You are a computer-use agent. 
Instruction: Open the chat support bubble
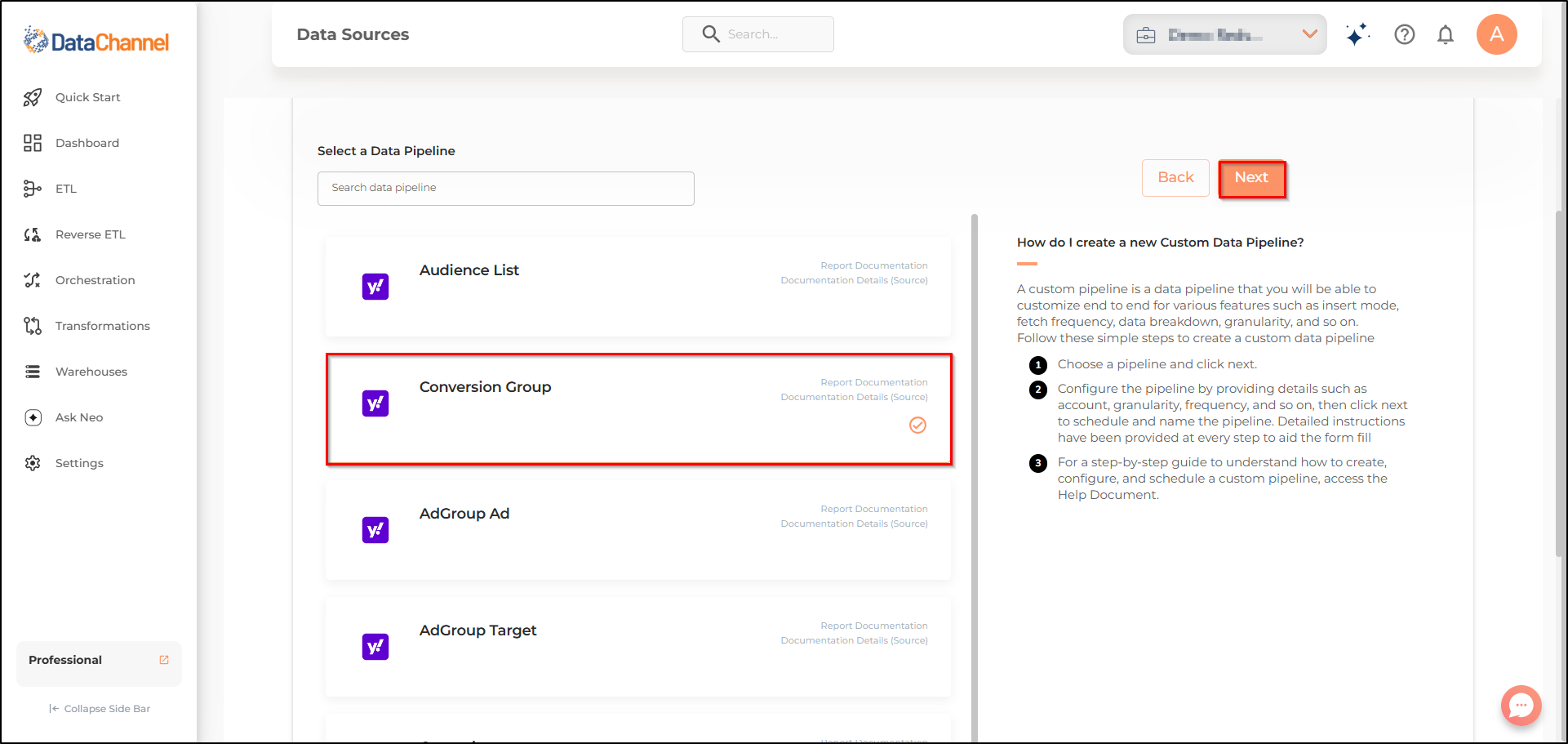pos(1521,706)
